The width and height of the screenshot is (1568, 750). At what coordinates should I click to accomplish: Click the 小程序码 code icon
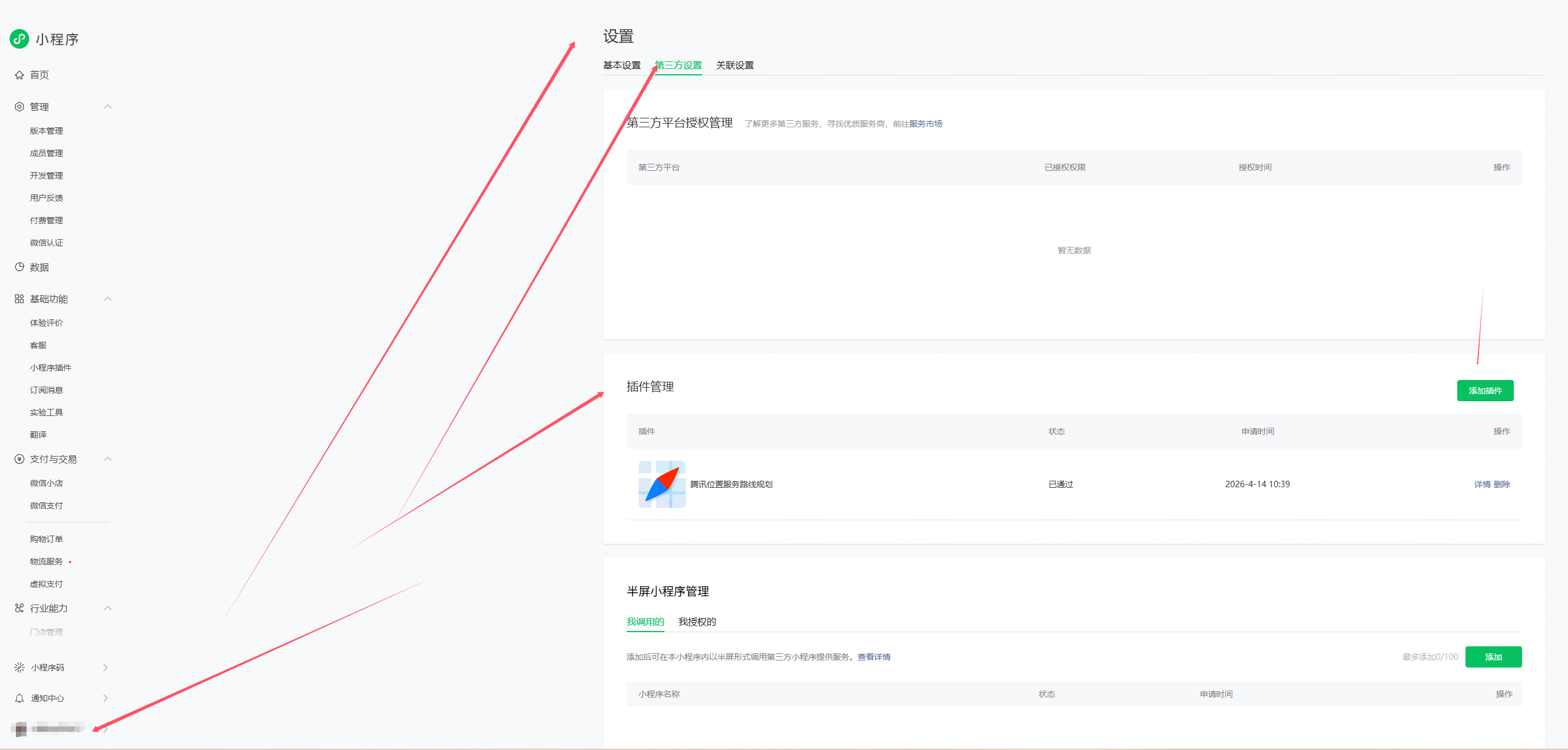click(19, 667)
